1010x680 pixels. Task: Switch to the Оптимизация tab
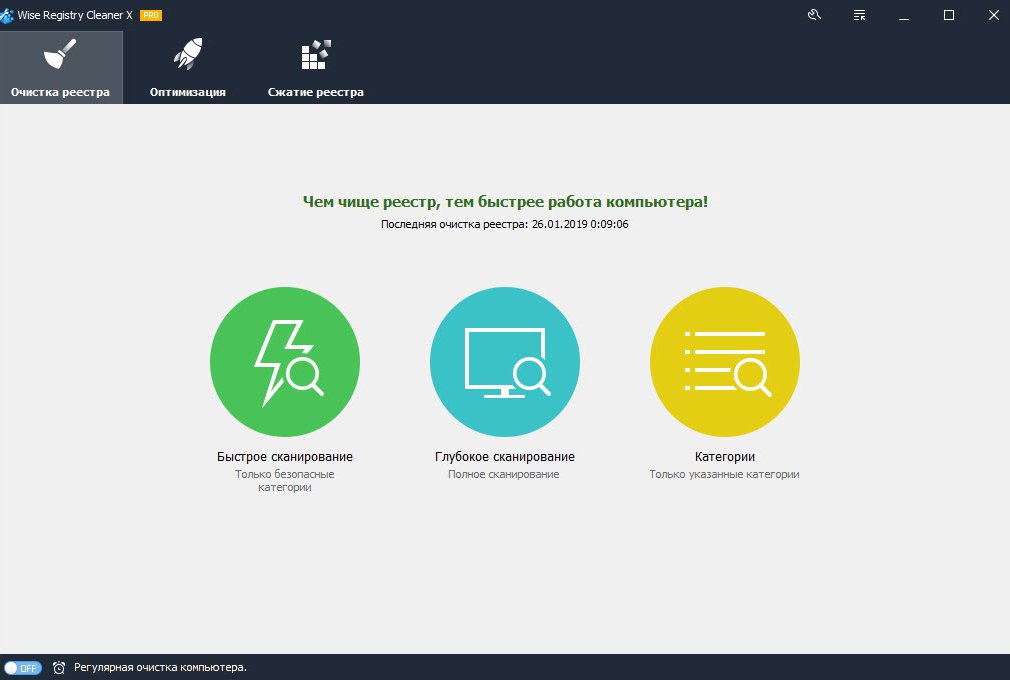187,68
